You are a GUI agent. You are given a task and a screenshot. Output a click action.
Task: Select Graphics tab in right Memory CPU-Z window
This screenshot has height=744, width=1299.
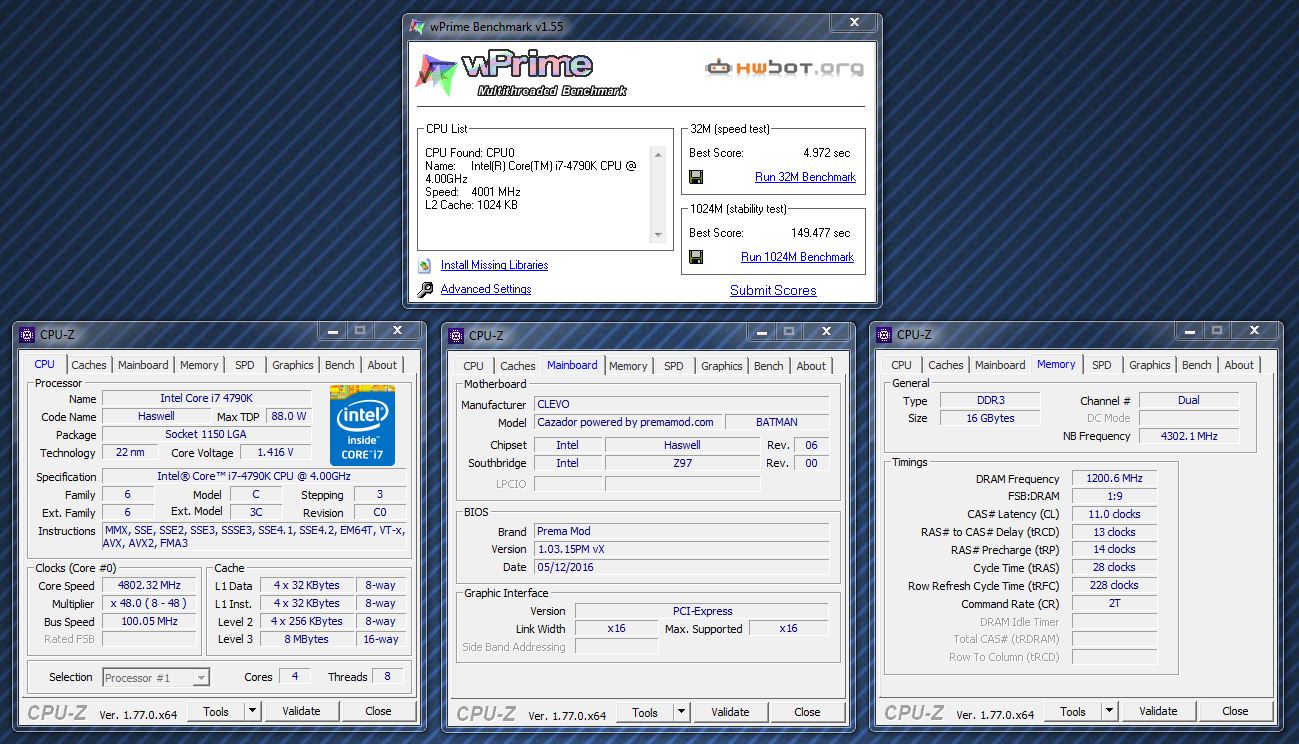coord(1150,365)
